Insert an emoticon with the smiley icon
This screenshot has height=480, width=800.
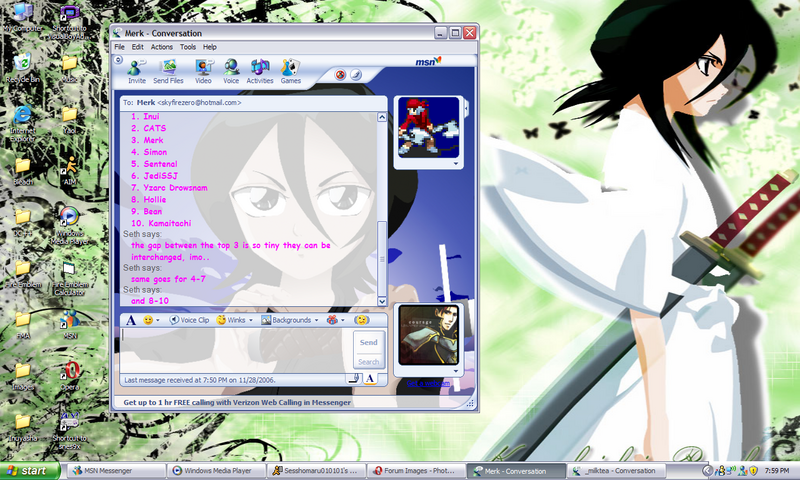(148, 320)
